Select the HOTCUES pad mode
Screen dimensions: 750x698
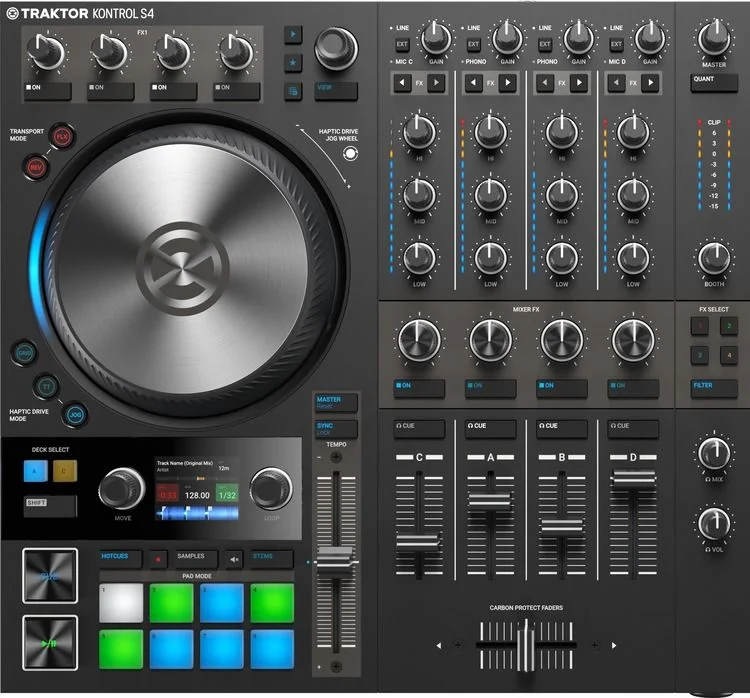pos(121,559)
